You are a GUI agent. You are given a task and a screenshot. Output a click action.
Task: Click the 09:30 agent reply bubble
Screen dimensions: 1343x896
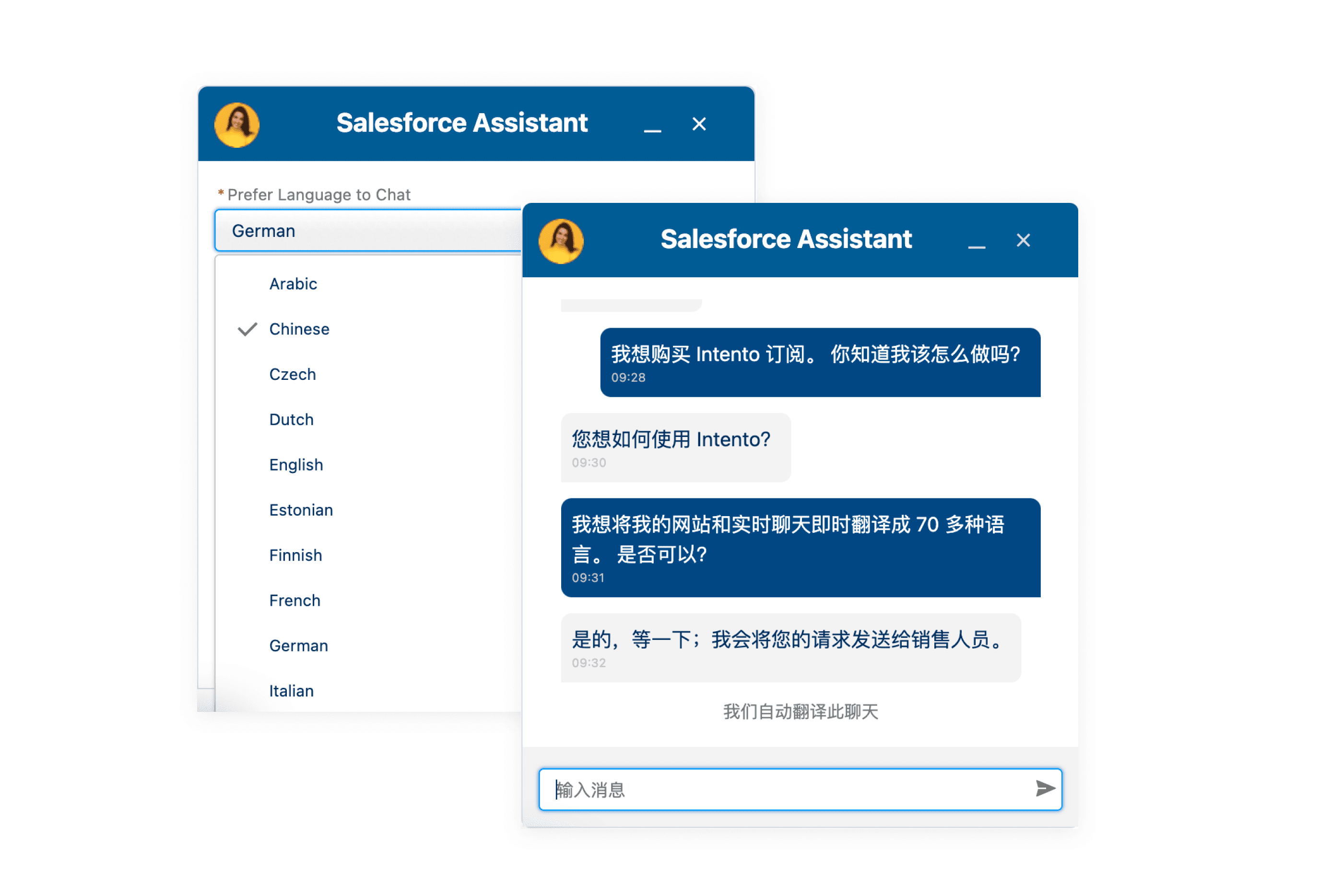(x=675, y=448)
